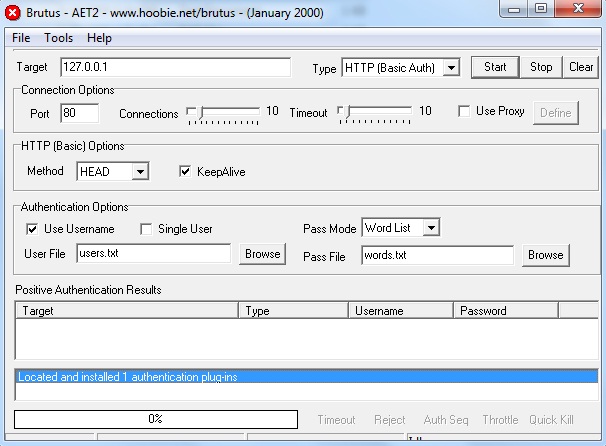Adjust the Timeout slider thumb

348,111
